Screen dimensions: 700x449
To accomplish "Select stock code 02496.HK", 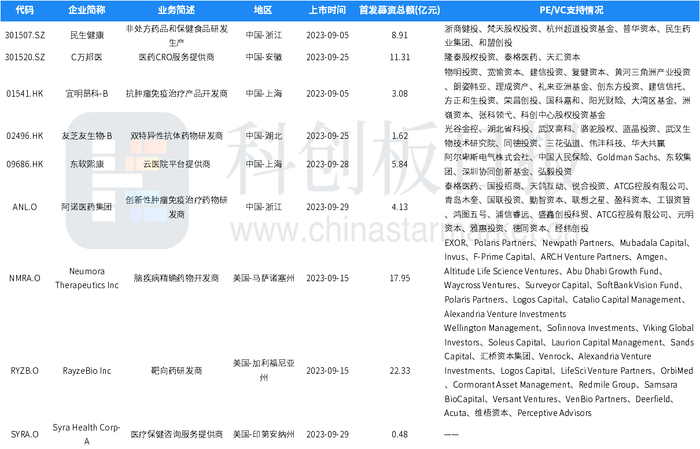I will click(x=25, y=136).
